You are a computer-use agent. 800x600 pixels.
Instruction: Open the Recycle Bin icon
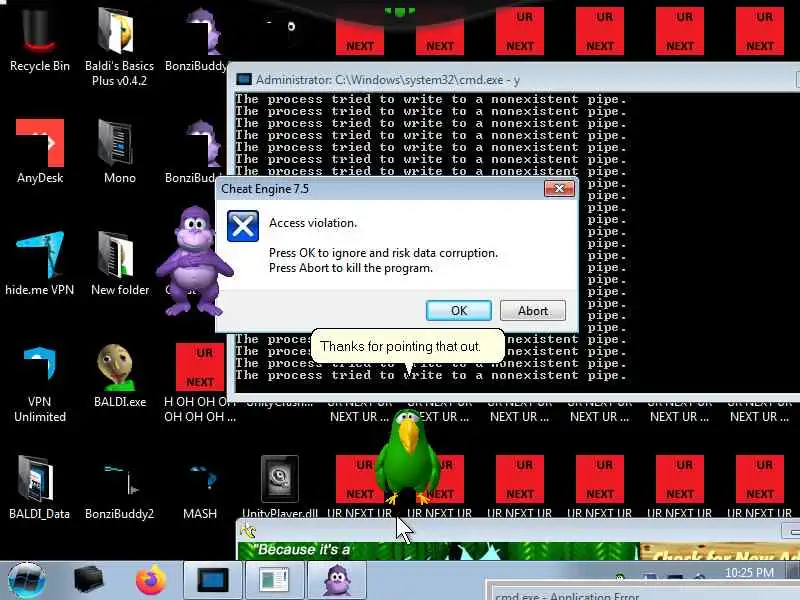point(40,41)
